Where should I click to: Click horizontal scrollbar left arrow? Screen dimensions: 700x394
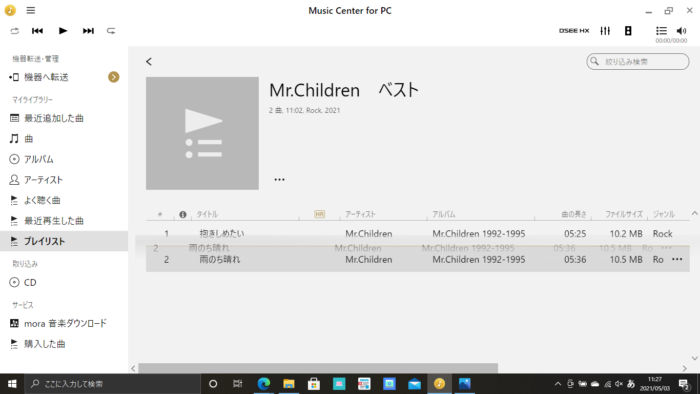click(x=133, y=369)
